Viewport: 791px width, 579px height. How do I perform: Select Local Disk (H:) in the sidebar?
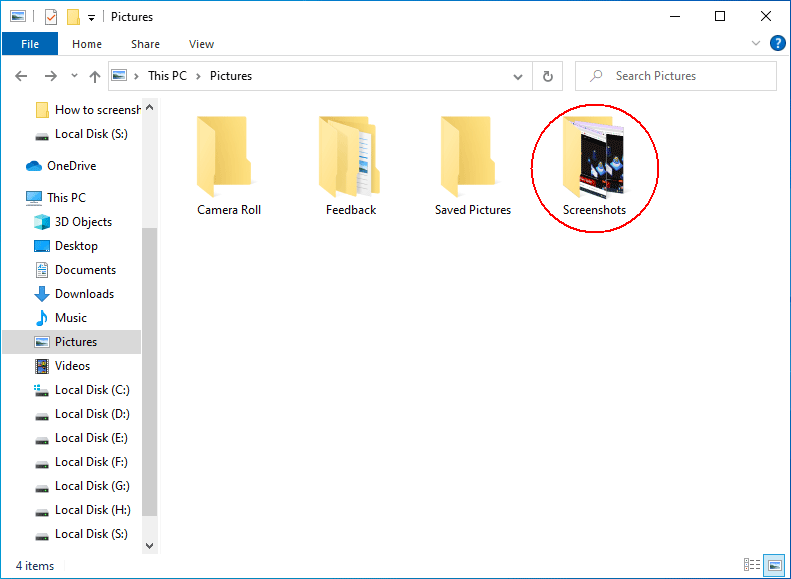(x=82, y=510)
